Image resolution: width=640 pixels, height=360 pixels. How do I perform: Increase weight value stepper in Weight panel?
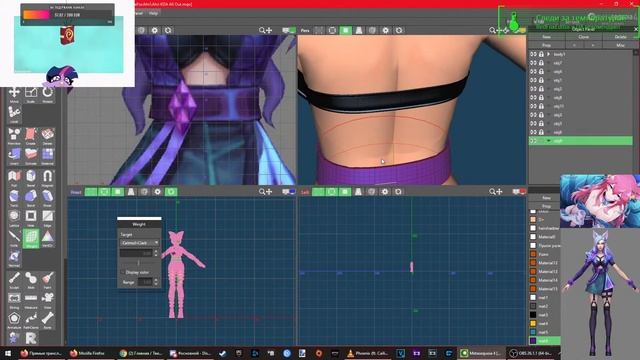156,252
